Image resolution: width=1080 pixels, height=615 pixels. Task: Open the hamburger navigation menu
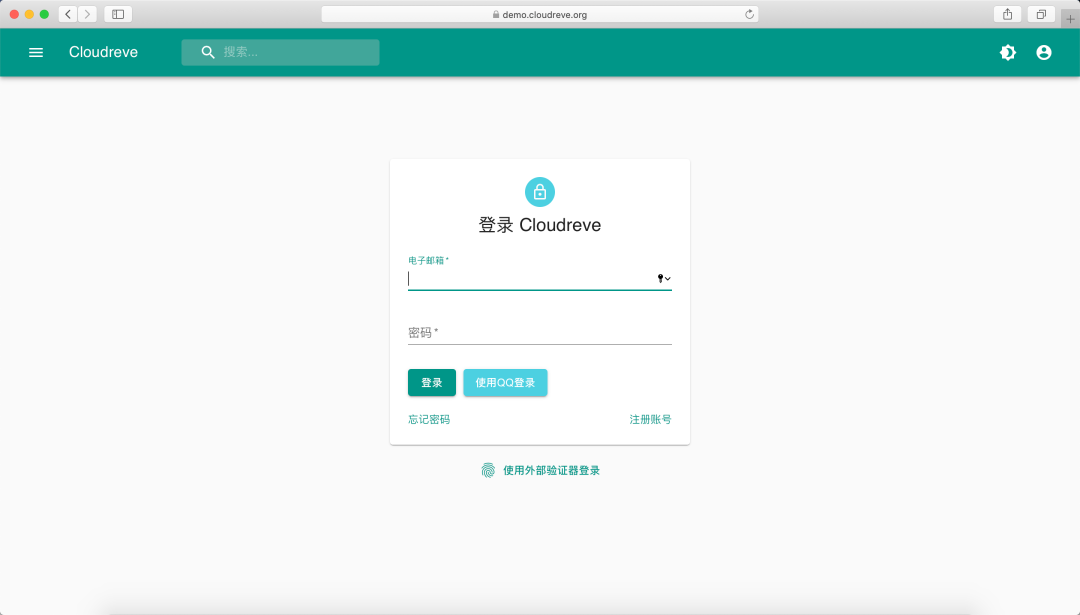[x=36, y=52]
